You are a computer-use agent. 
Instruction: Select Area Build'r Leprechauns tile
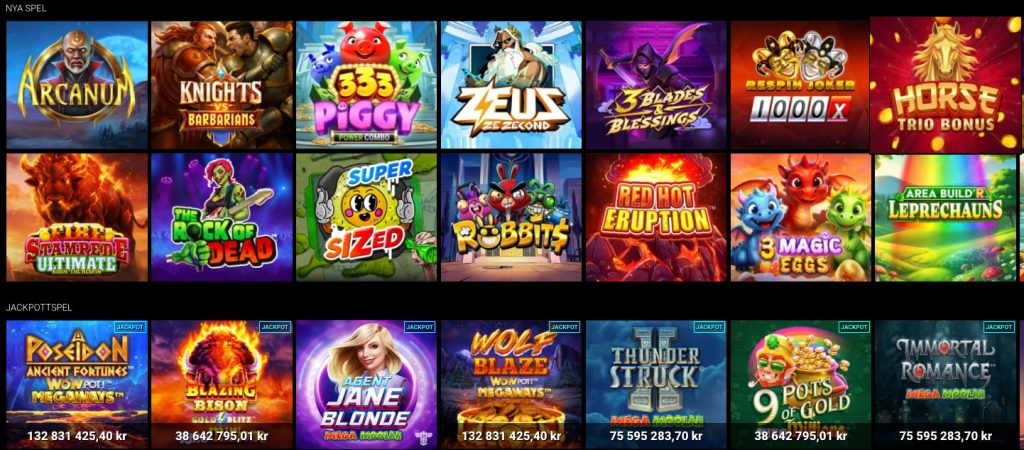point(946,217)
